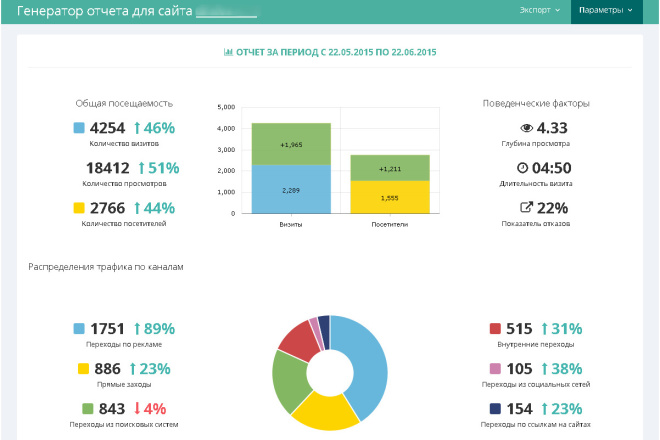The width and height of the screenshot is (660, 440).
Task: Click the bar chart icon in the report title
Action: [228, 52]
